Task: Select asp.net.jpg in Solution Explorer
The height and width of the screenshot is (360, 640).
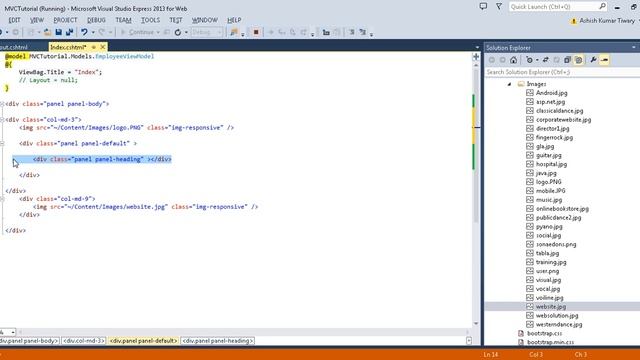Action: click(550, 102)
